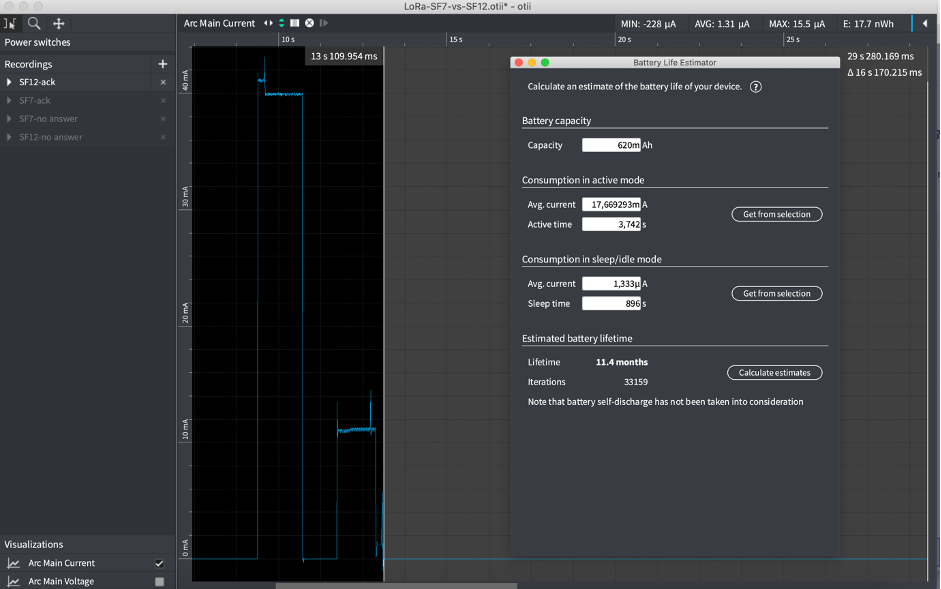
Task: Edit sleep mode Avg. current field
Action: 611,284
